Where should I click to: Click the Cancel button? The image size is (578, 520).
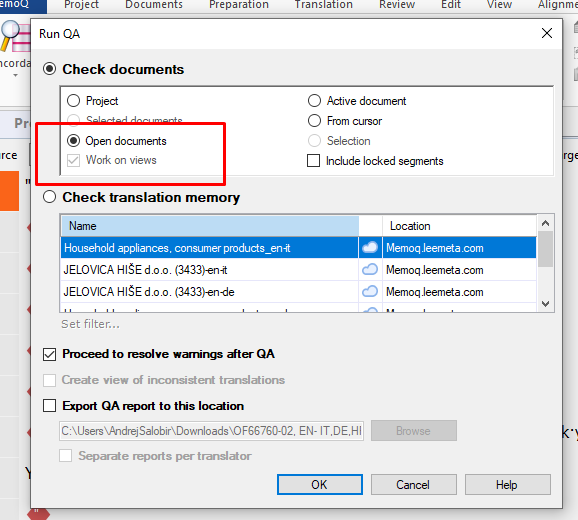[x=414, y=485]
